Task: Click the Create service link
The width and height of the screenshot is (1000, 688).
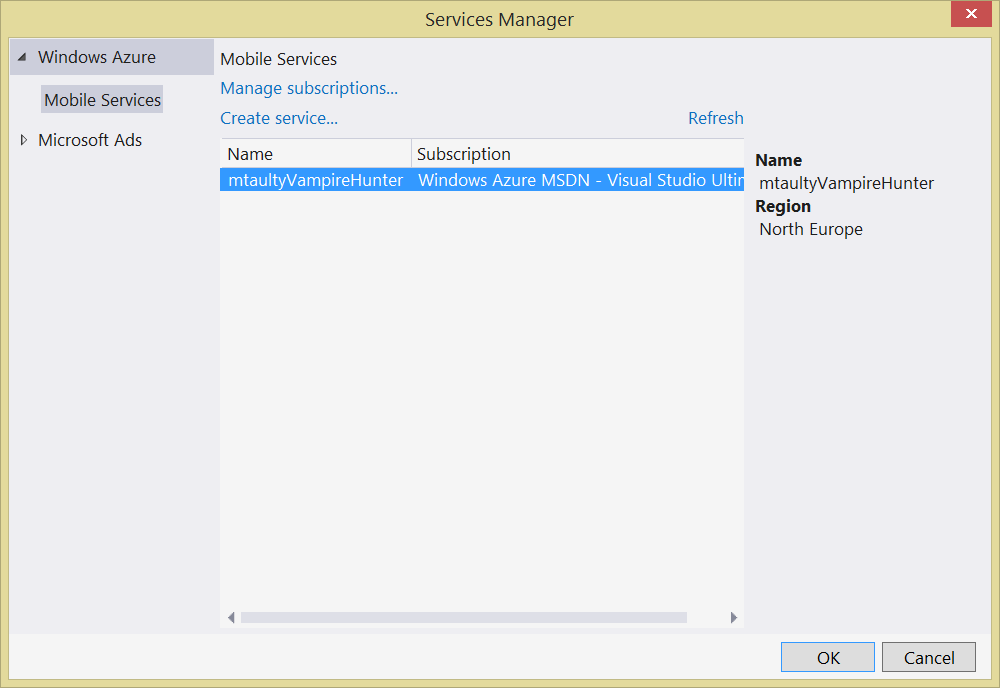Action: click(279, 118)
